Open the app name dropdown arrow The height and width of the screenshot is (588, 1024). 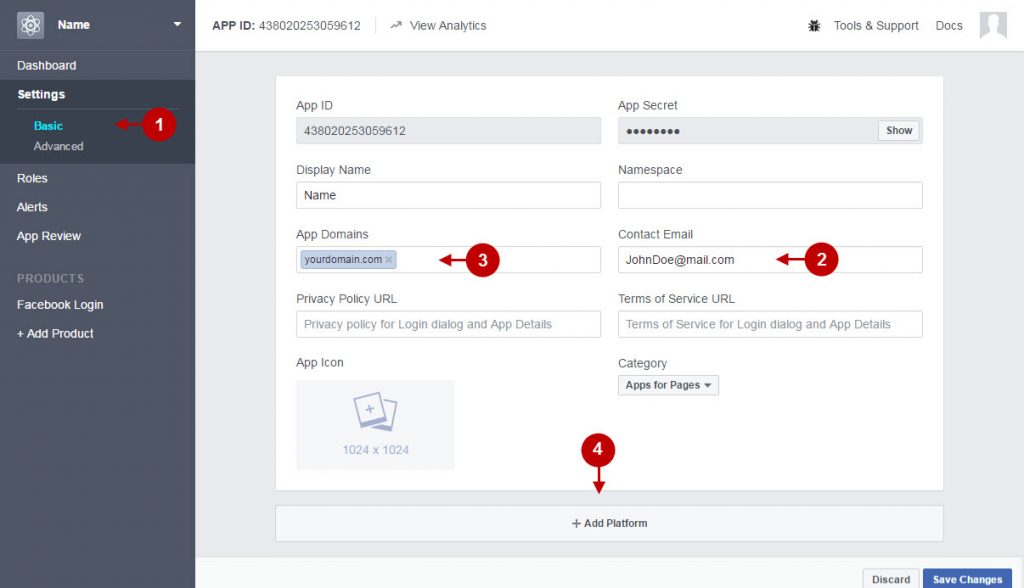point(177,24)
